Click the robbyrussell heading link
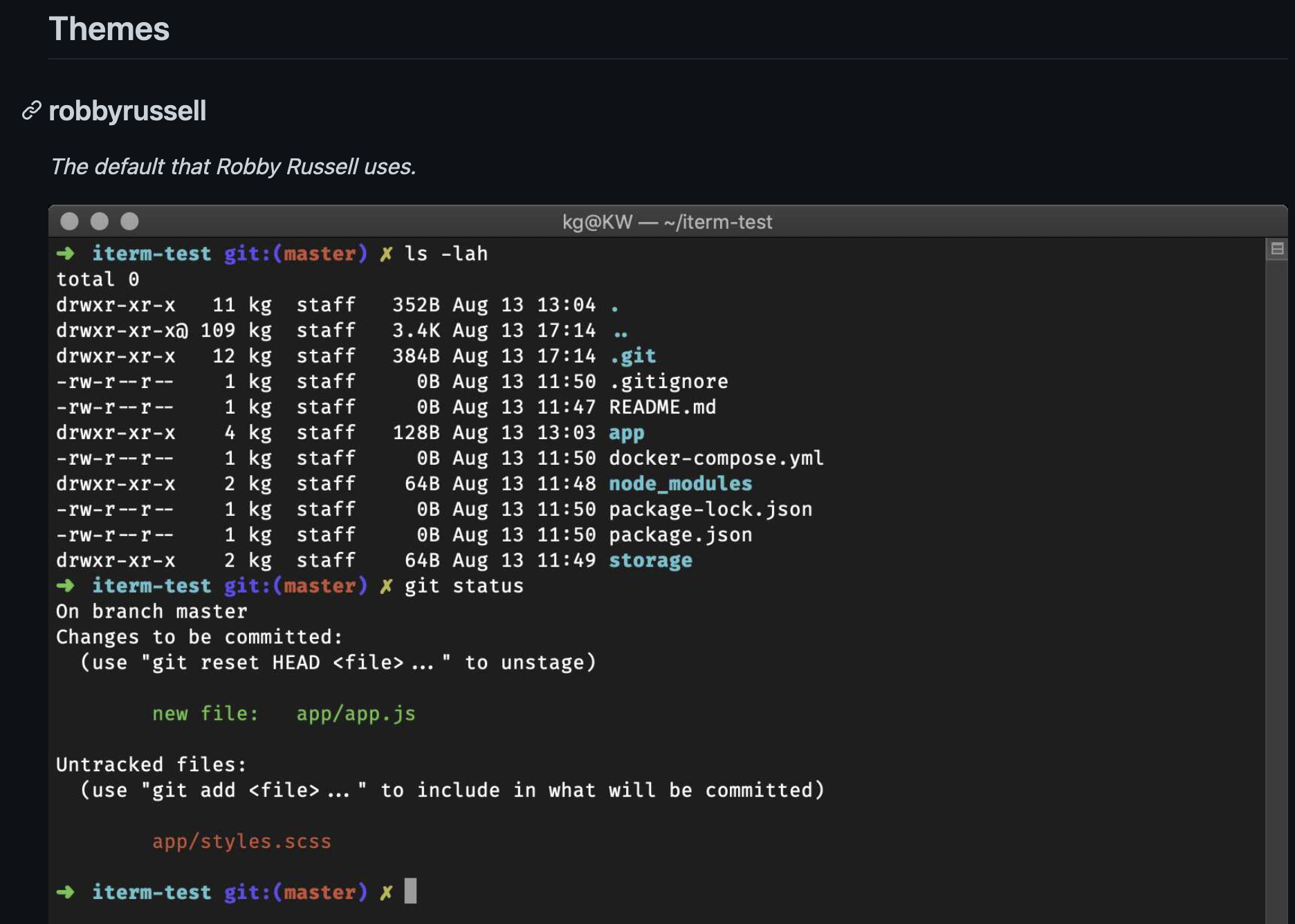 pos(127,111)
